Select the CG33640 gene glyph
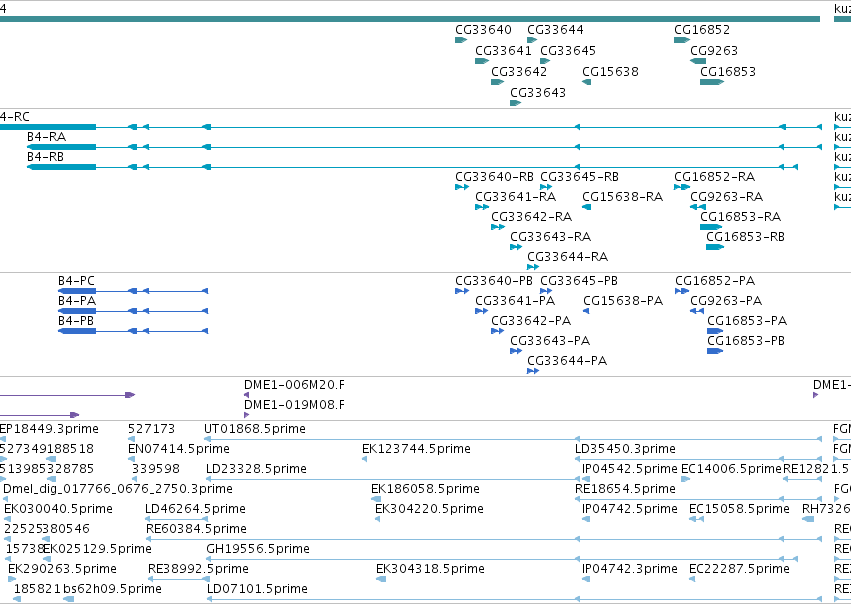This screenshot has height=604, width=851. click(x=461, y=40)
